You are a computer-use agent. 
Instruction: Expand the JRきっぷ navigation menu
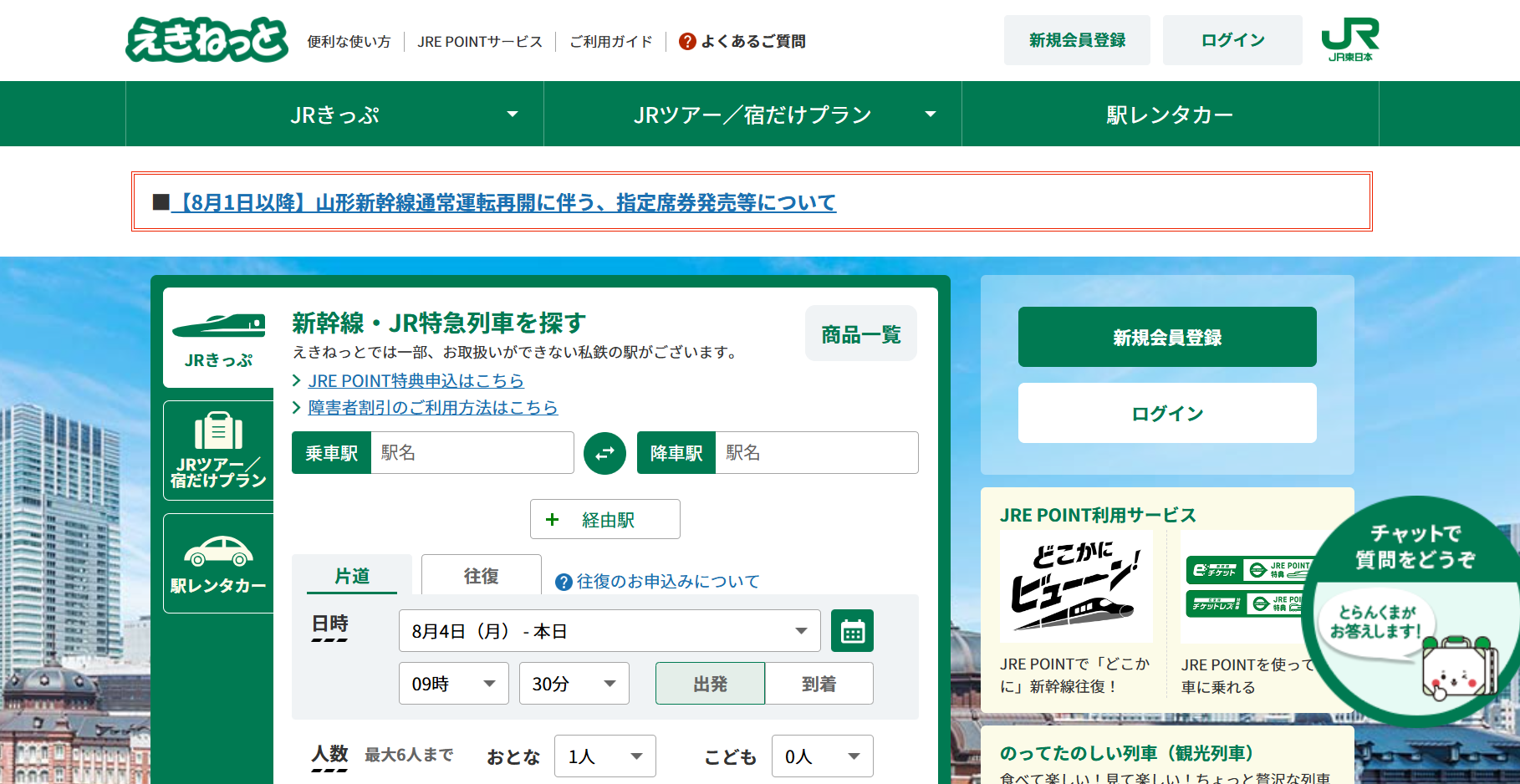pos(334,115)
